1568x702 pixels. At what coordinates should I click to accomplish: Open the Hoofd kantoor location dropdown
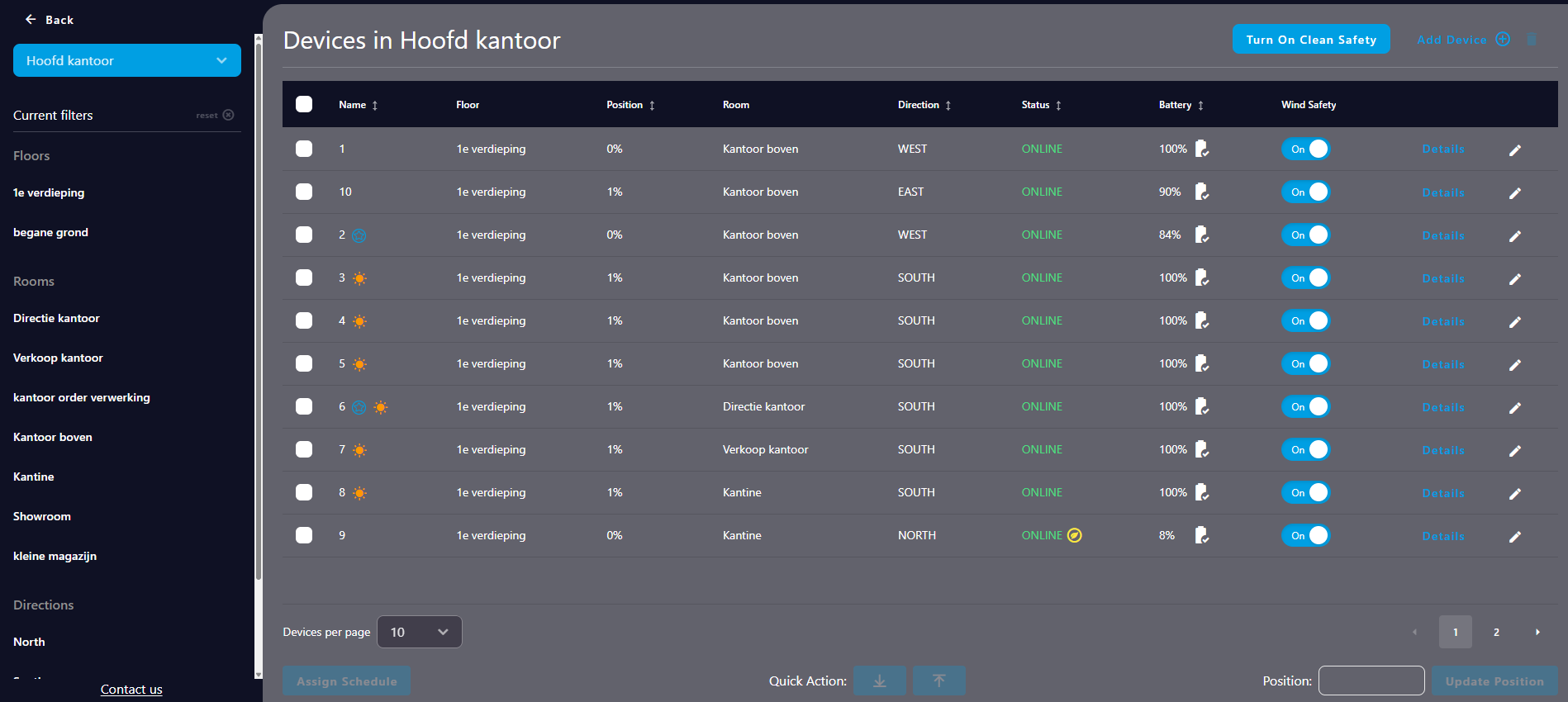click(127, 60)
